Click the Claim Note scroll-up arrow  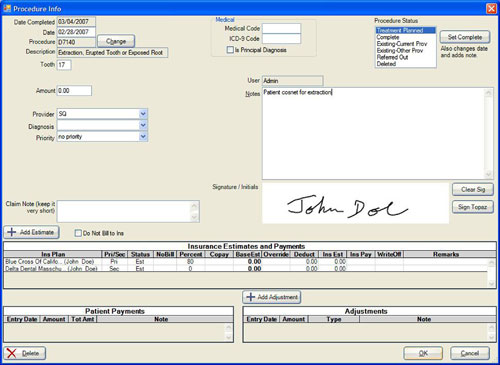194,206
